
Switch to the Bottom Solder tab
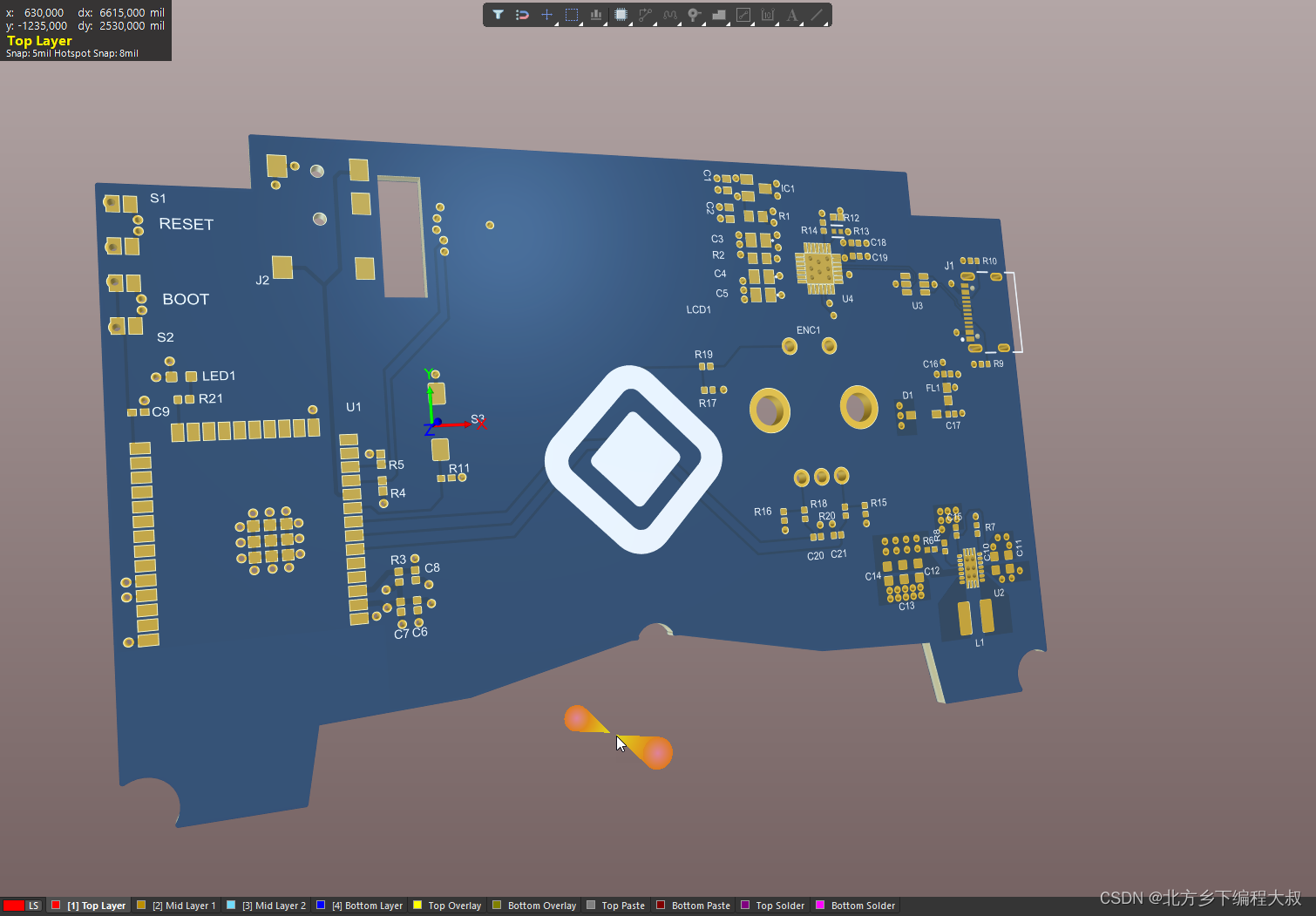[x=855, y=906]
